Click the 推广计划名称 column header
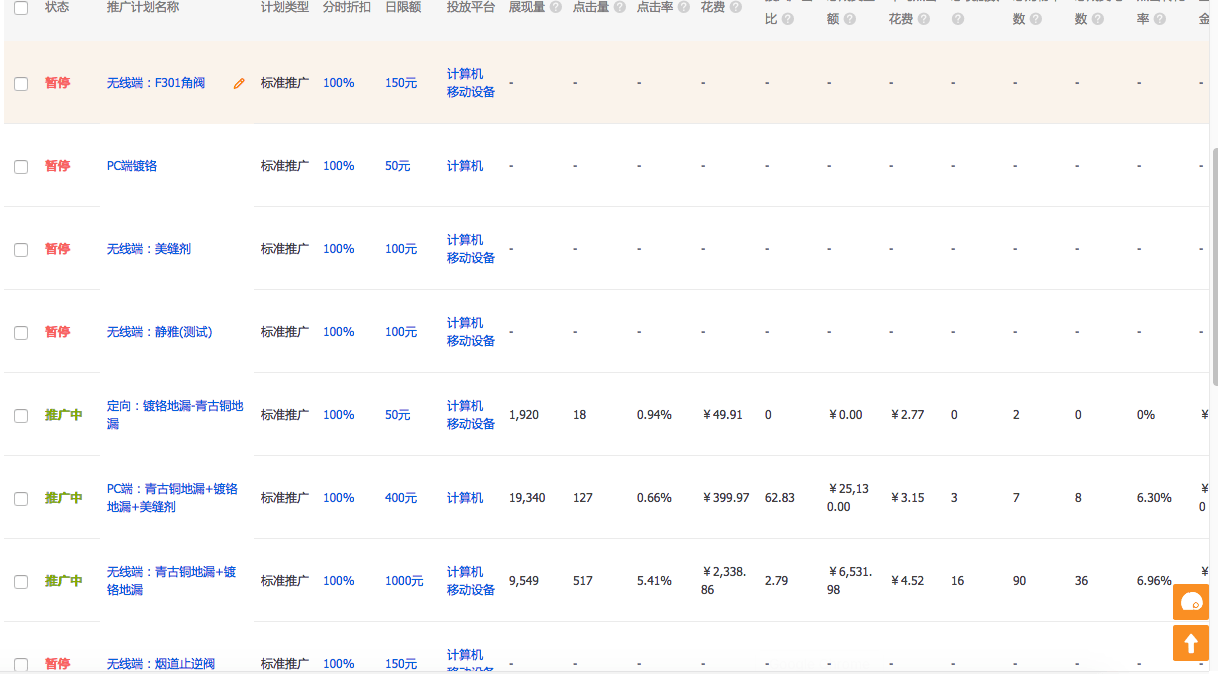This screenshot has height=674, width=1218. (143, 7)
